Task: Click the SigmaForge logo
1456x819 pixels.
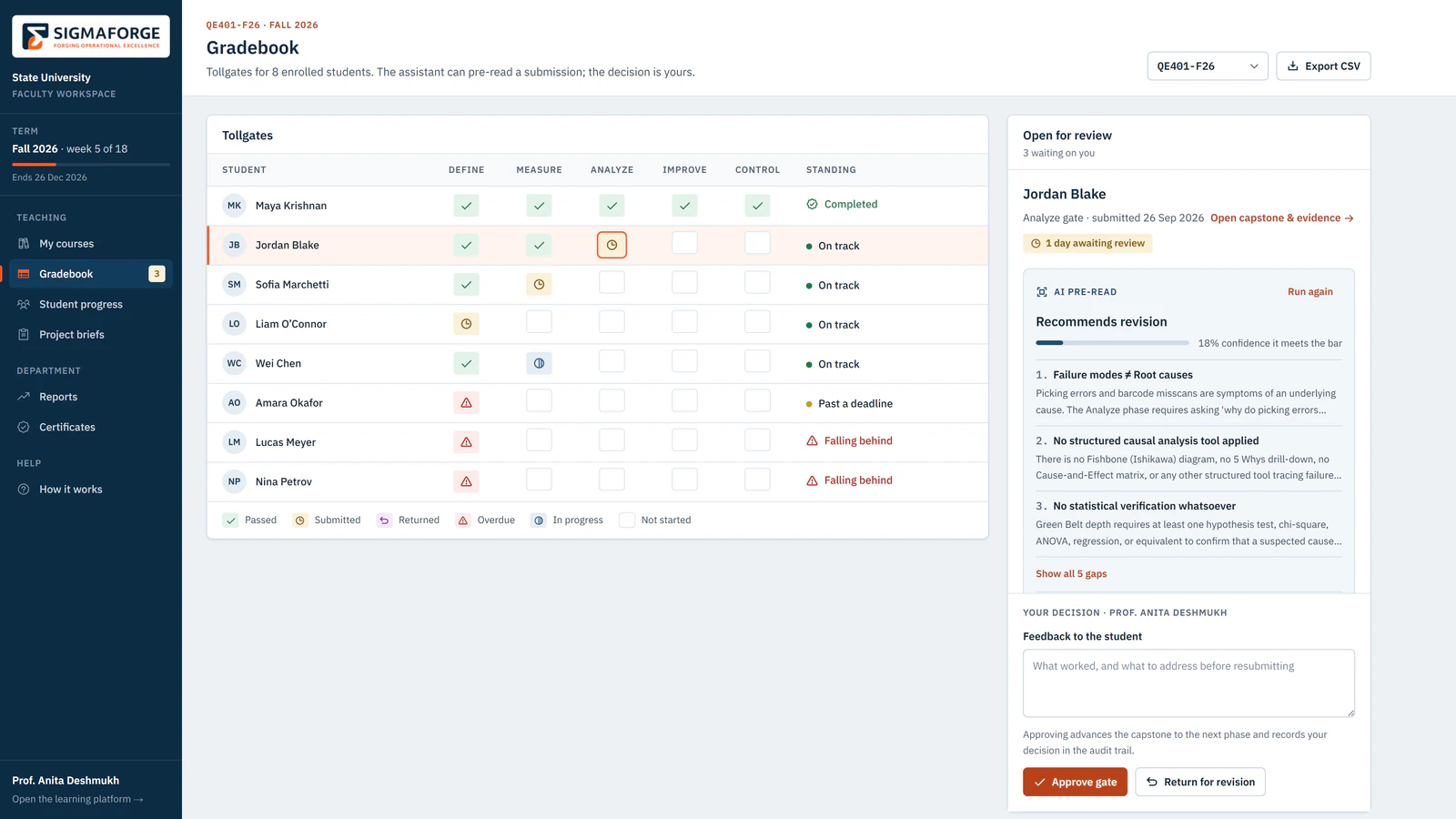Action: click(x=91, y=36)
